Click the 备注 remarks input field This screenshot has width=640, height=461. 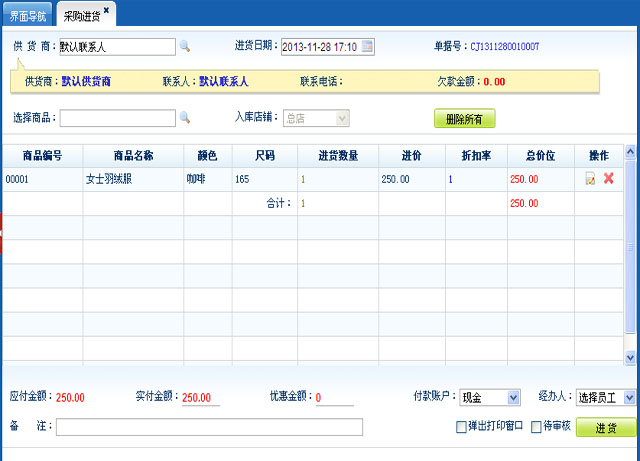(209, 427)
